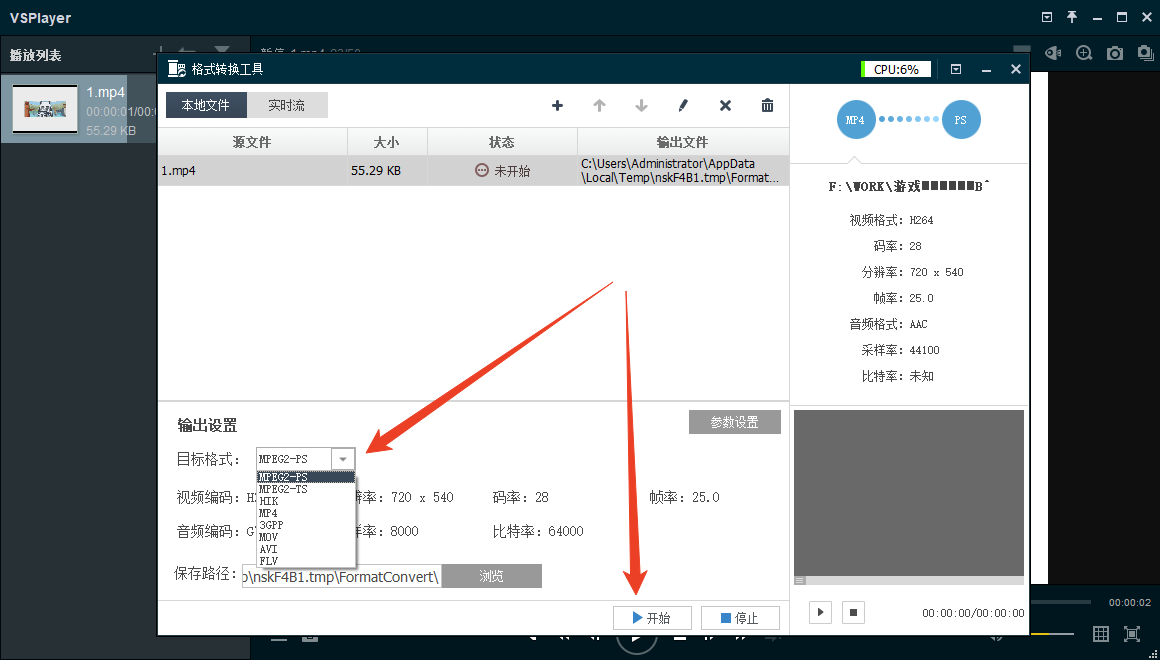Choose MP4 in the format list
The image size is (1160, 661).
tap(306, 513)
